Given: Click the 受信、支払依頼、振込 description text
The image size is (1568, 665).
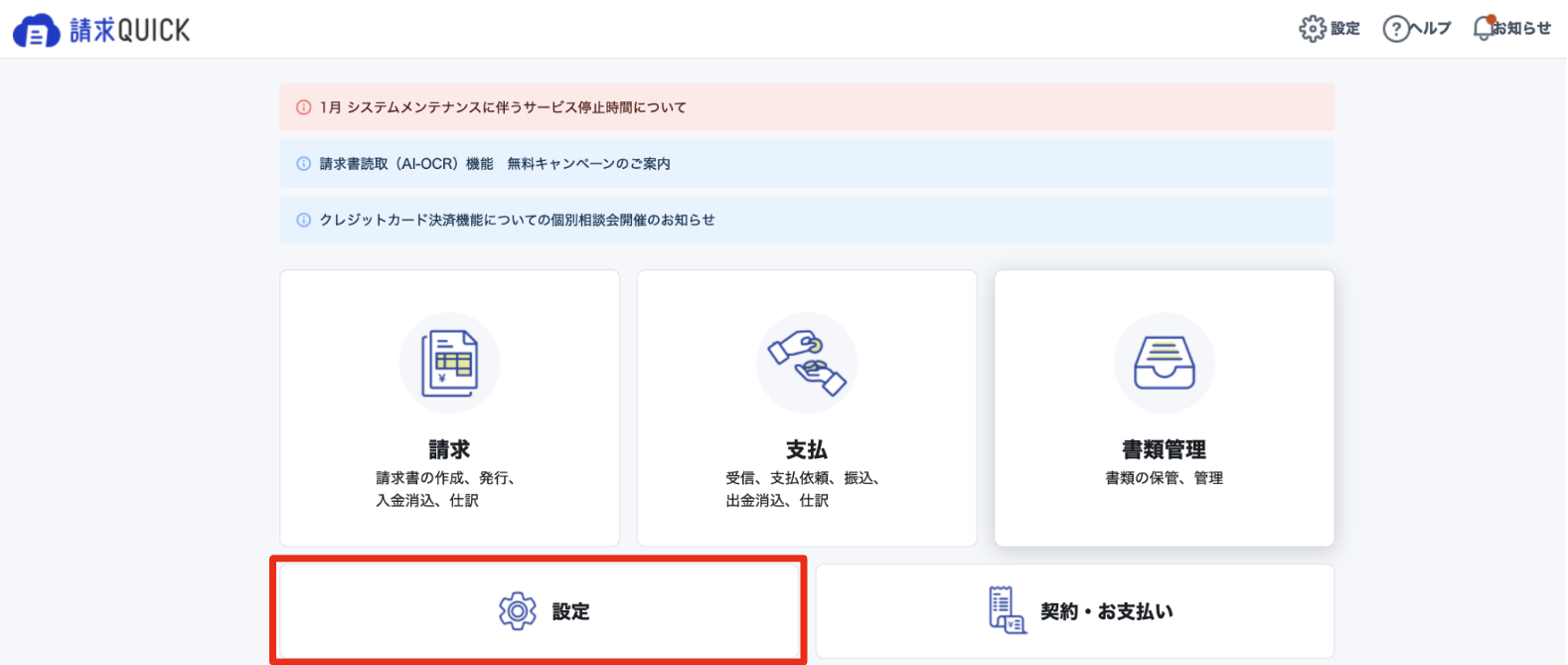Looking at the screenshot, I should tap(803, 489).
